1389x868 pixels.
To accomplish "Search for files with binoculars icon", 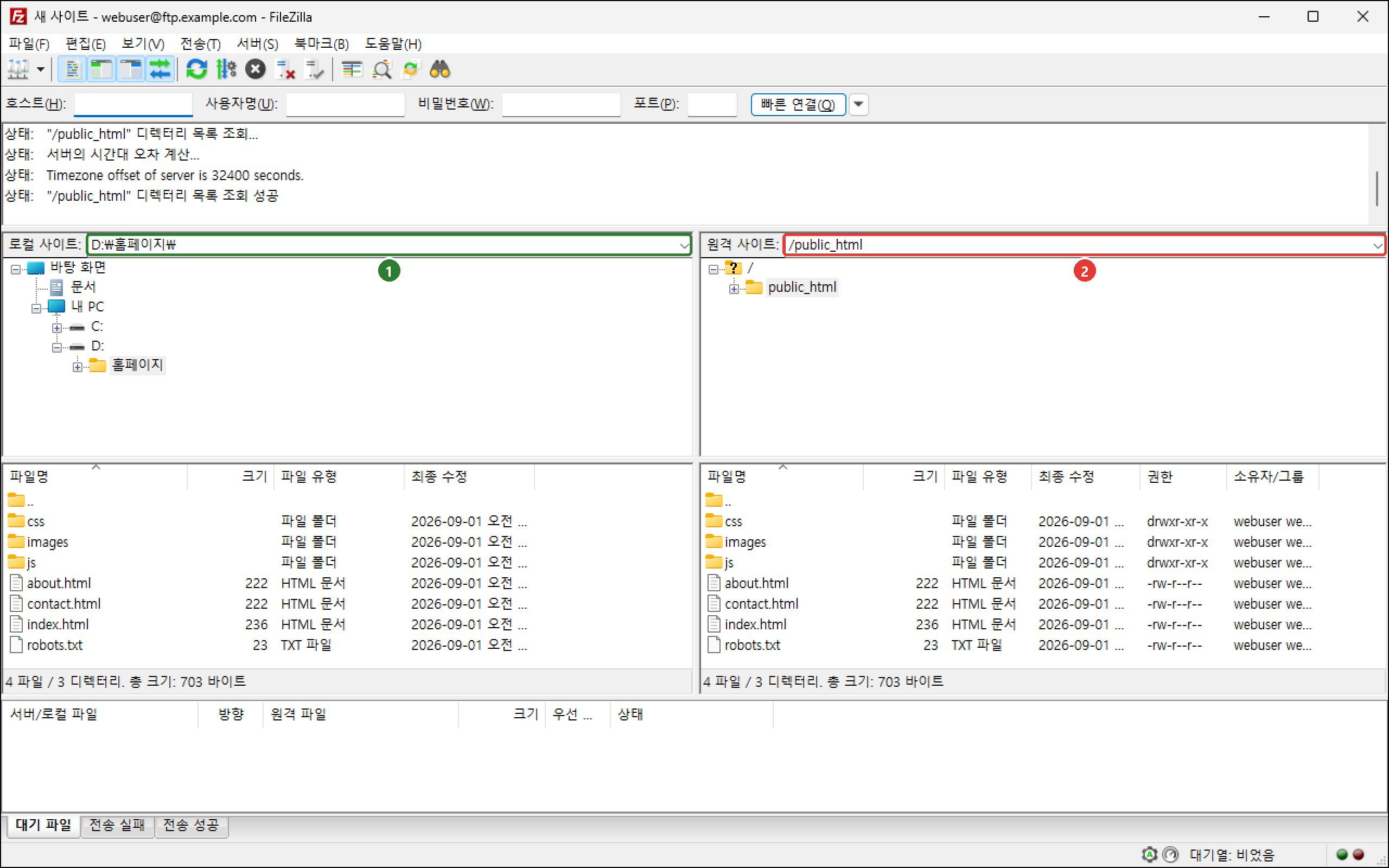I will [x=440, y=70].
